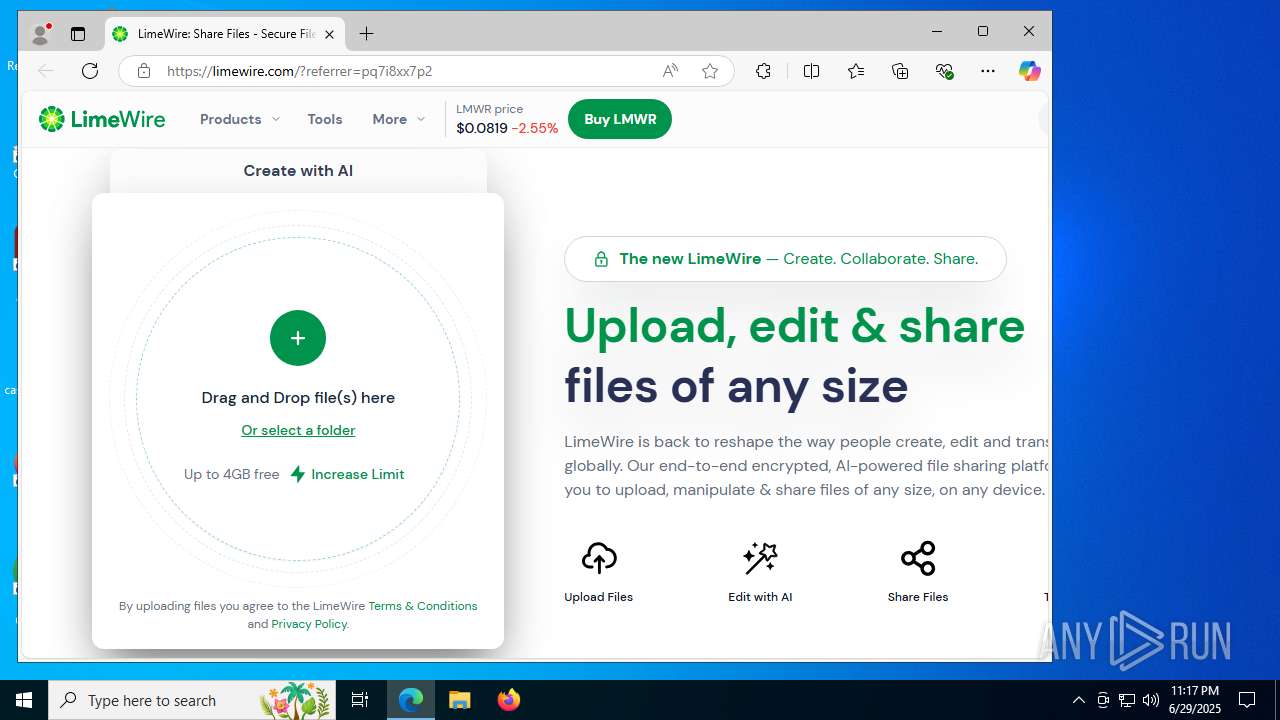The height and width of the screenshot is (720, 1280).
Task: Open Copilot in Edge sidebar
Action: tap(1030, 71)
